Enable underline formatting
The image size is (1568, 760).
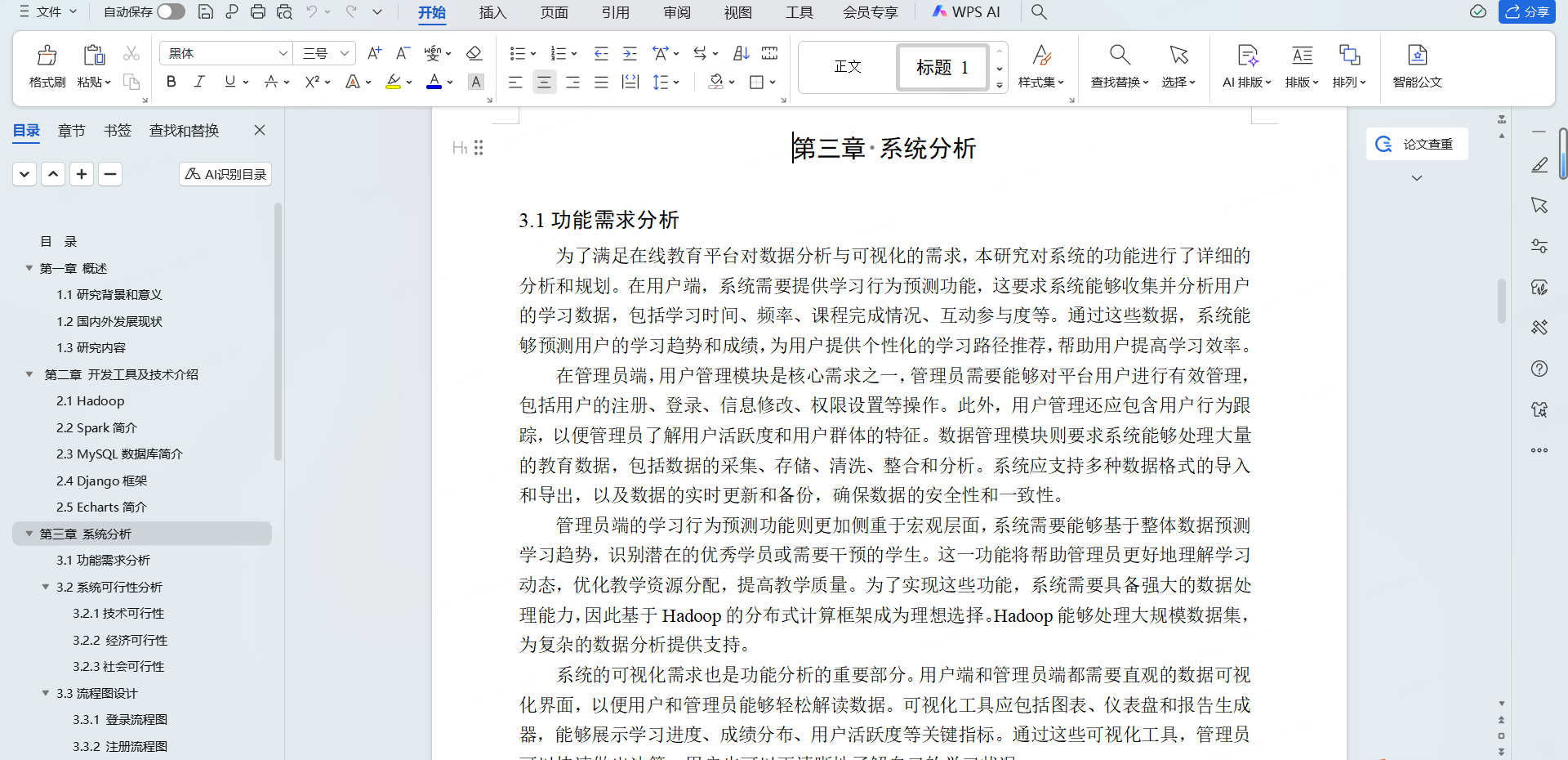(229, 82)
